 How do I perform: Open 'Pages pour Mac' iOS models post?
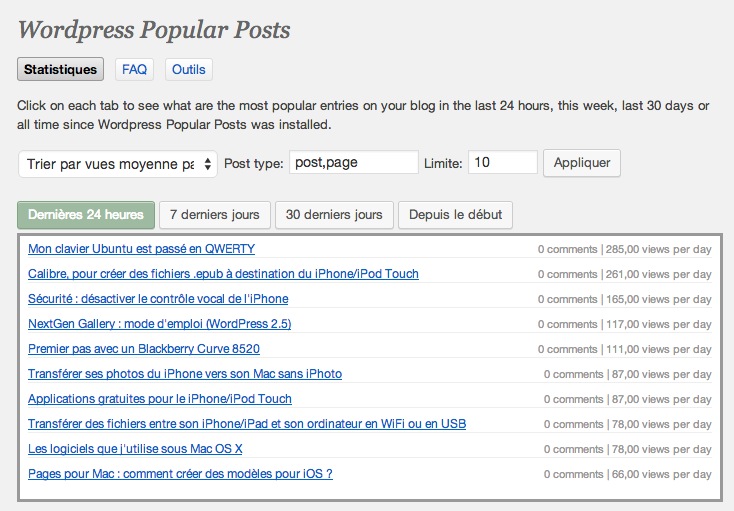pyautogui.click(x=180, y=473)
